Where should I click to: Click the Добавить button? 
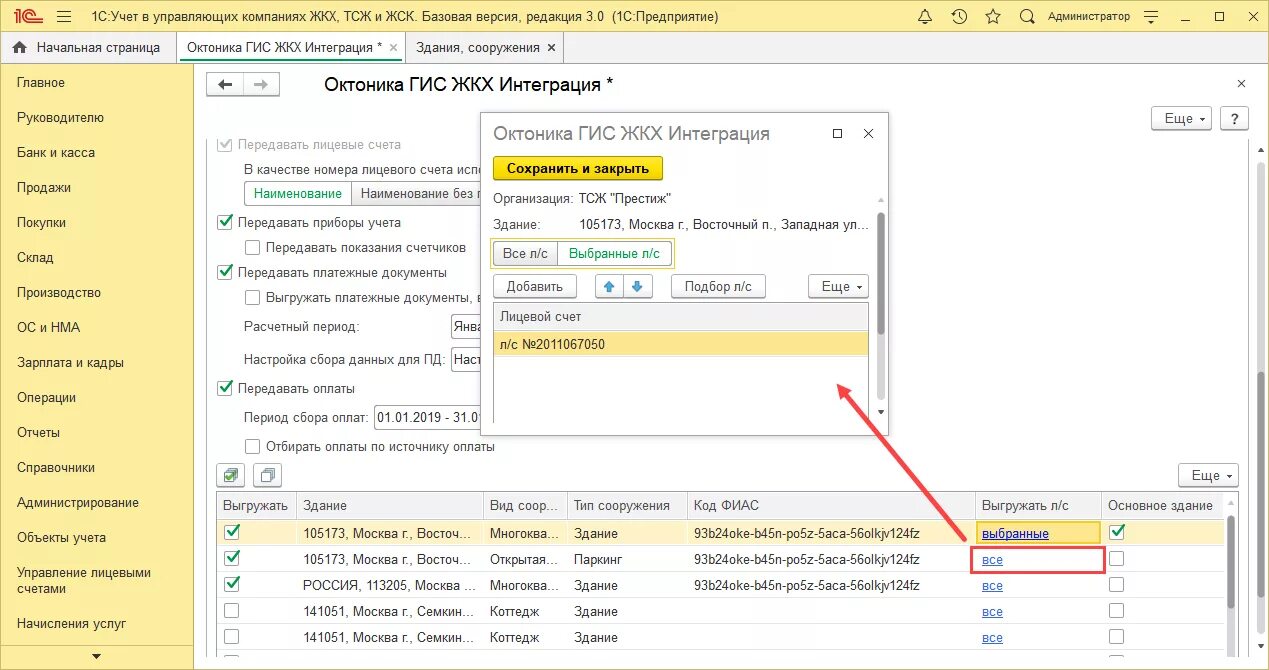[535, 286]
